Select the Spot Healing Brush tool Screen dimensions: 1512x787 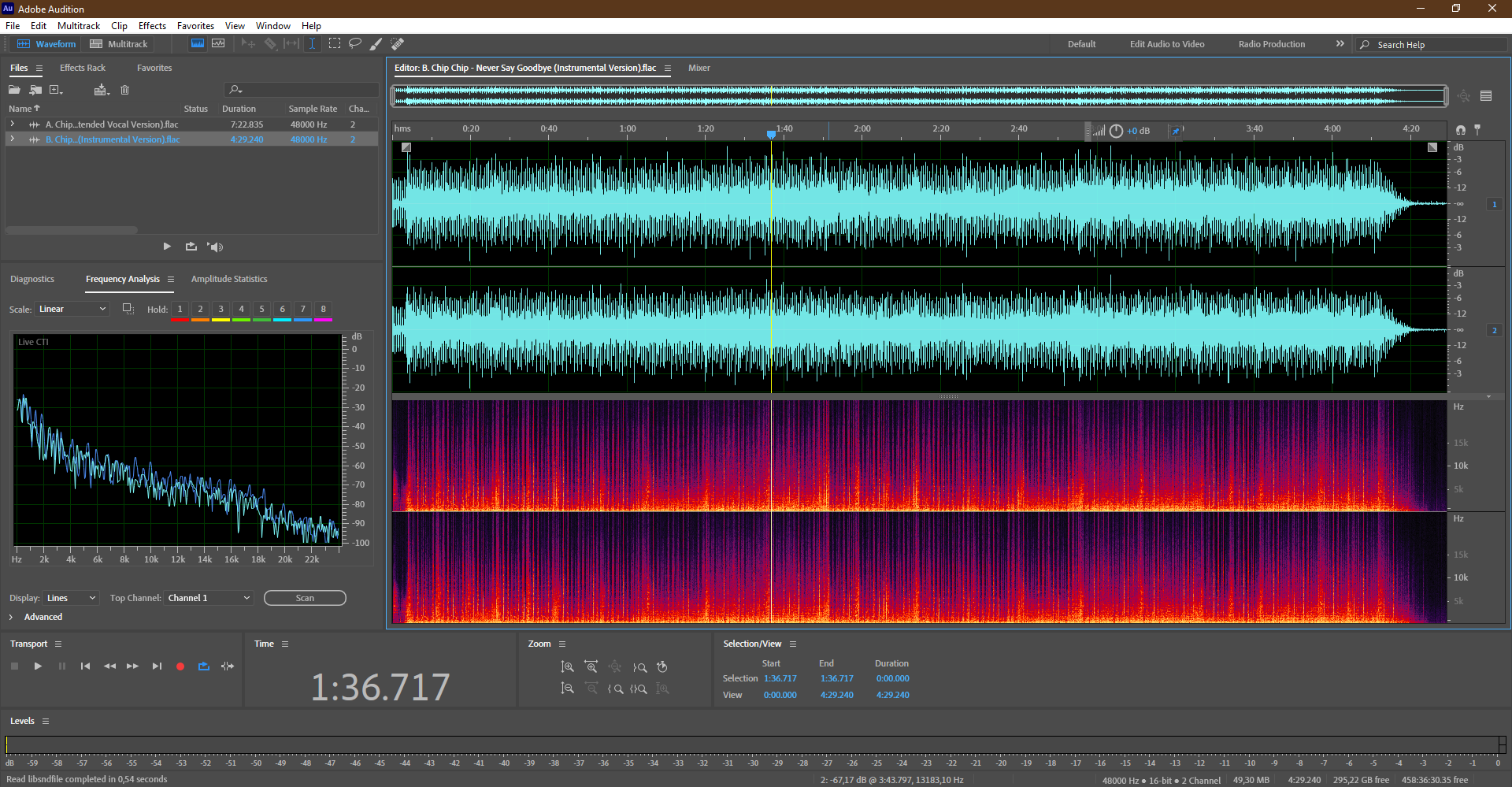pyautogui.click(x=398, y=44)
